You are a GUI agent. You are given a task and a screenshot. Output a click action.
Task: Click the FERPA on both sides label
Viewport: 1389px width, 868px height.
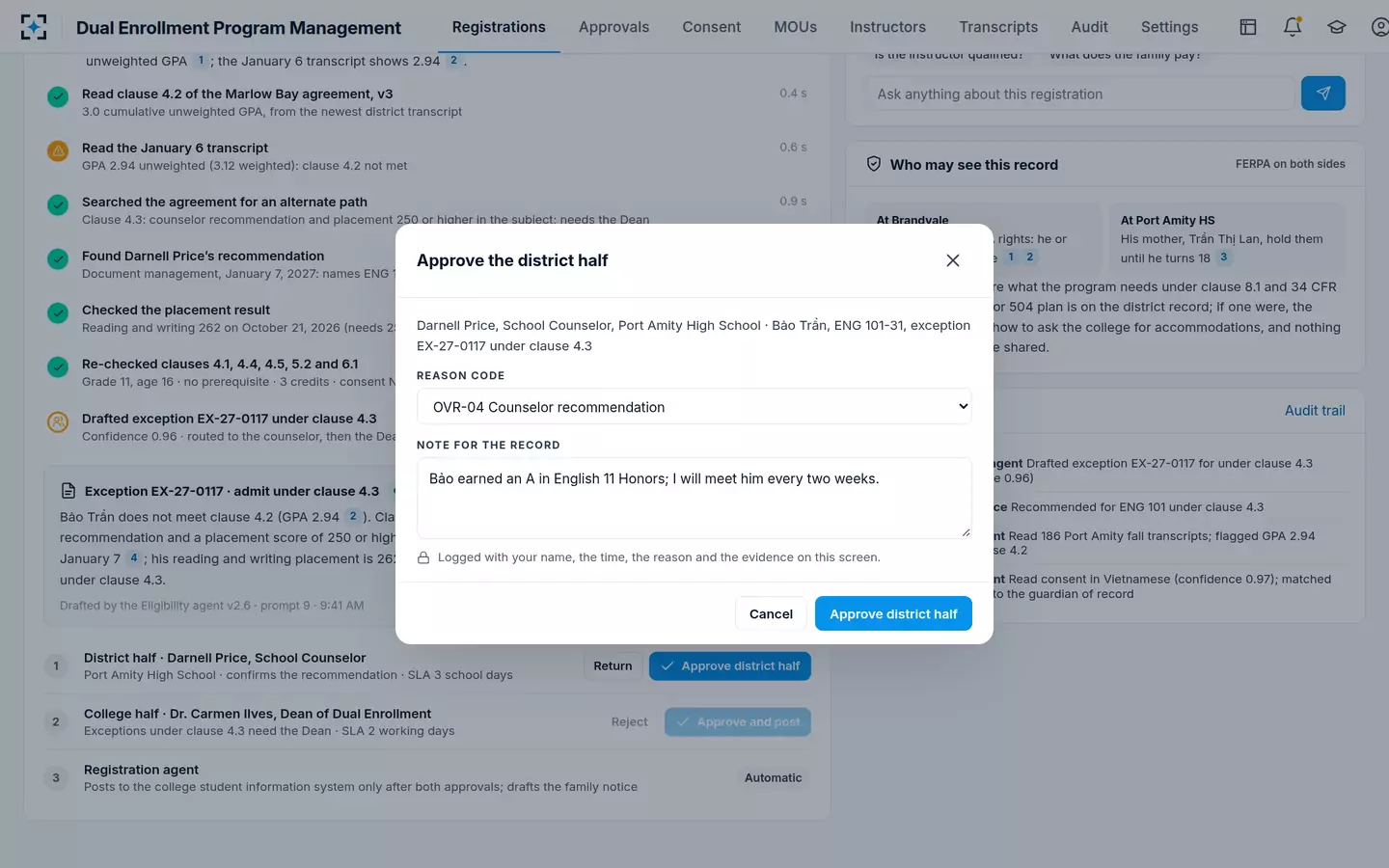point(1291,164)
